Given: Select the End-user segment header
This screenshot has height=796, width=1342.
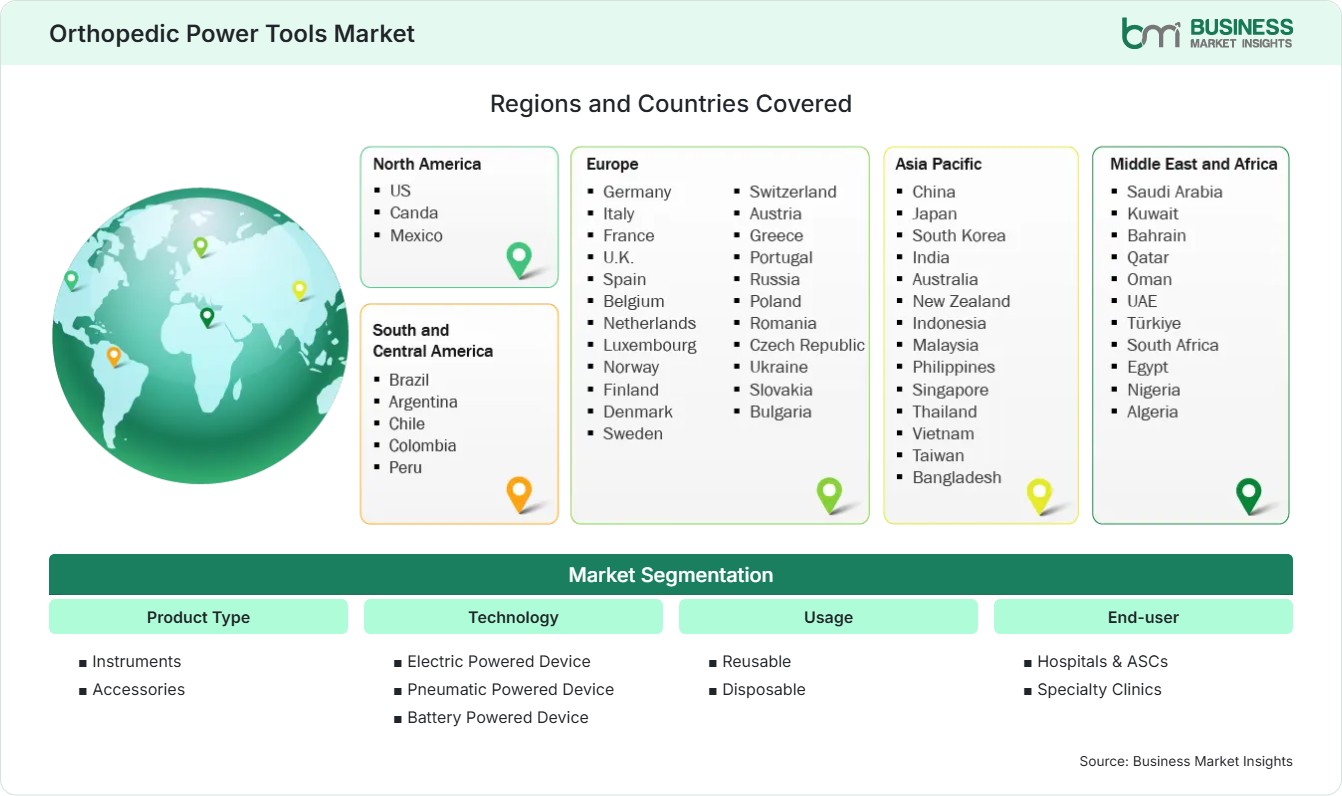Looking at the screenshot, I should [1143, 617].
